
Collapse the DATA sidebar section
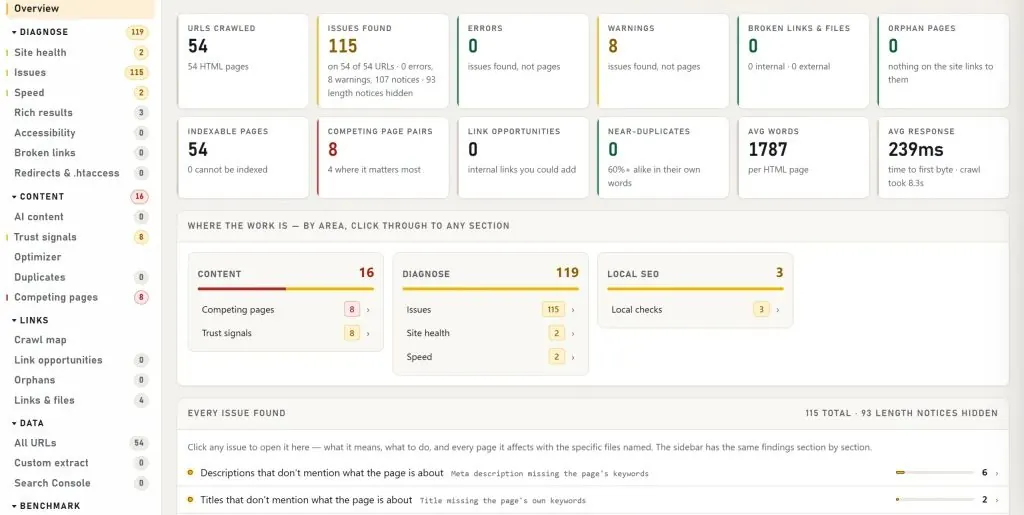(x=28, y=423)
